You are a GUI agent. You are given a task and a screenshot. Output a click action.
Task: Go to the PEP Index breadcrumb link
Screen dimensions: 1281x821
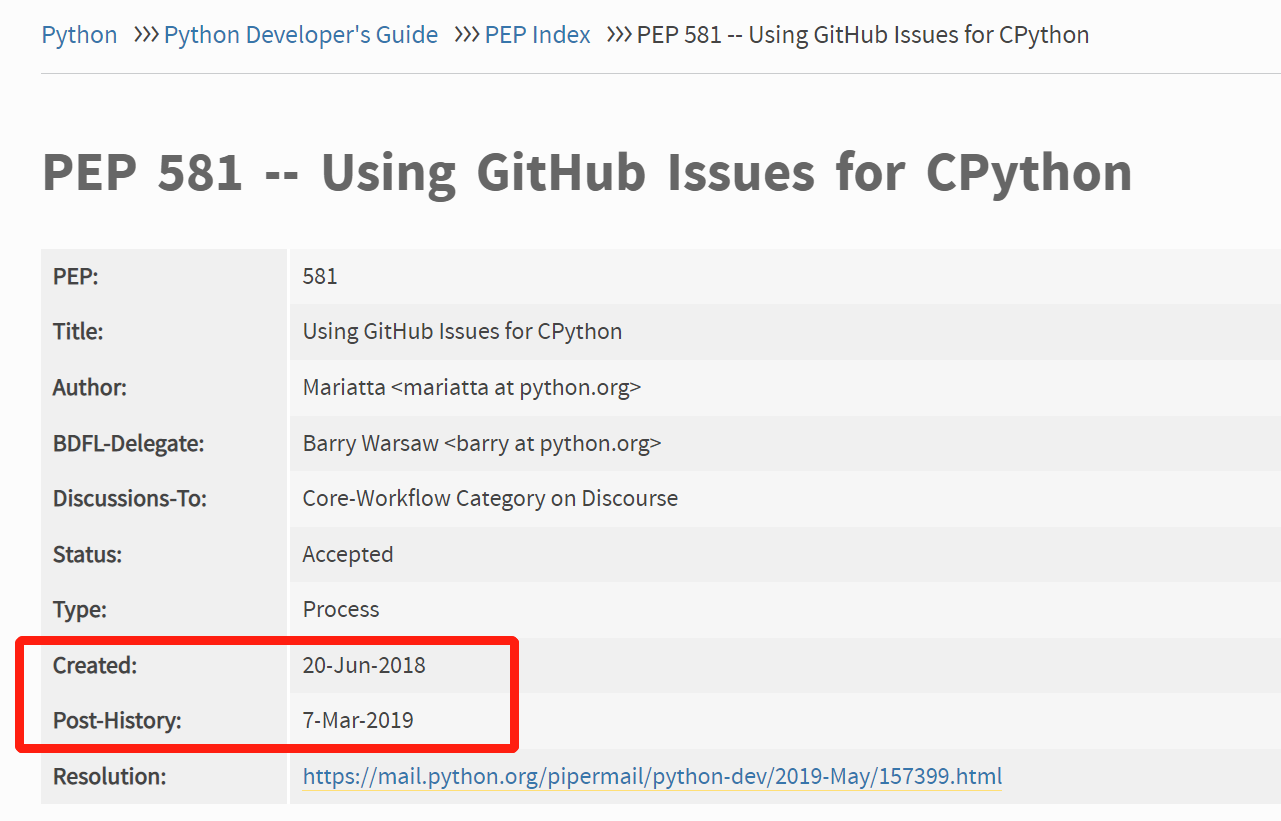537,35
